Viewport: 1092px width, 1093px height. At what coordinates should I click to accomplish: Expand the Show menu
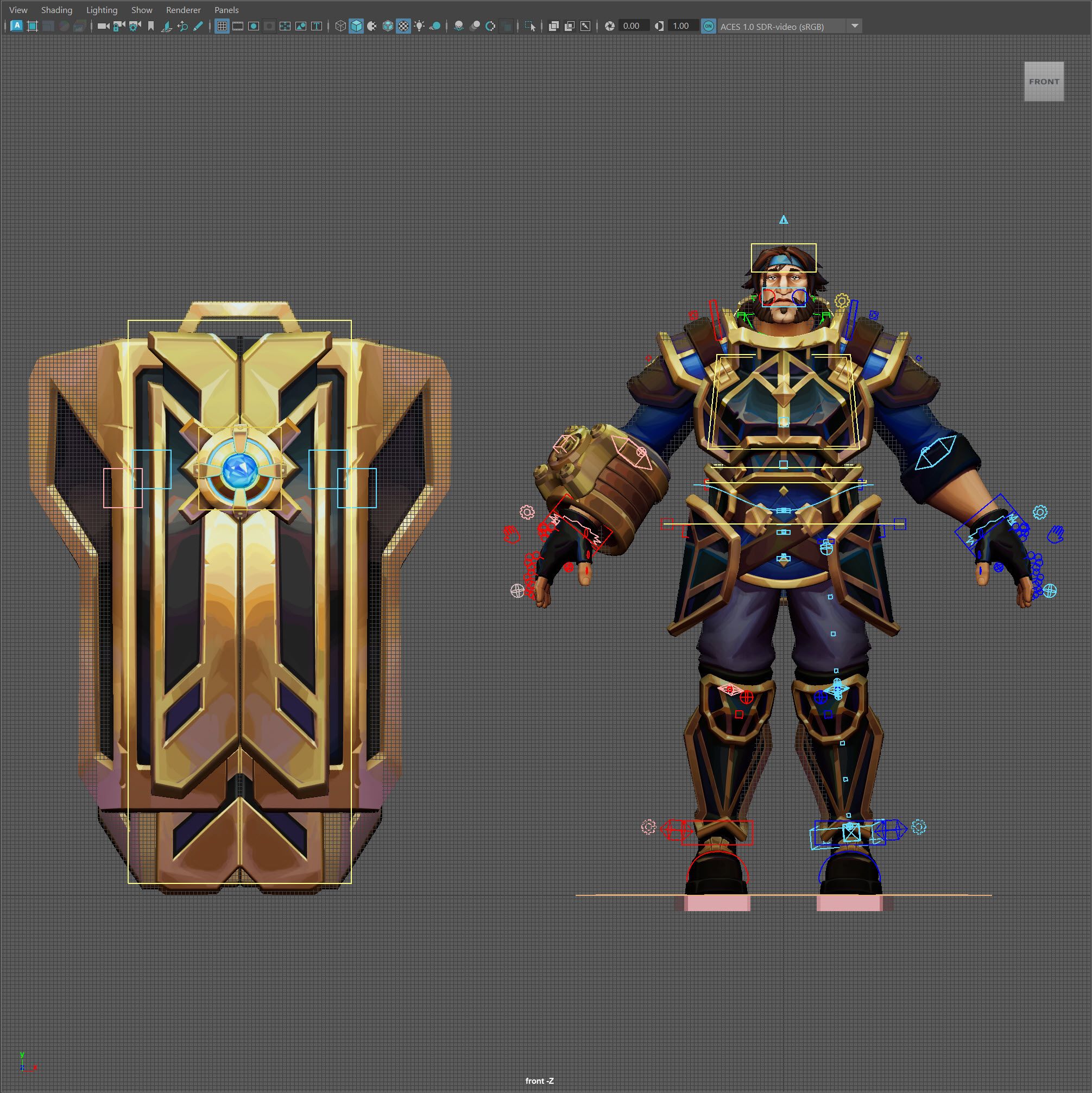pyautogui.click(x=141, y=10)
